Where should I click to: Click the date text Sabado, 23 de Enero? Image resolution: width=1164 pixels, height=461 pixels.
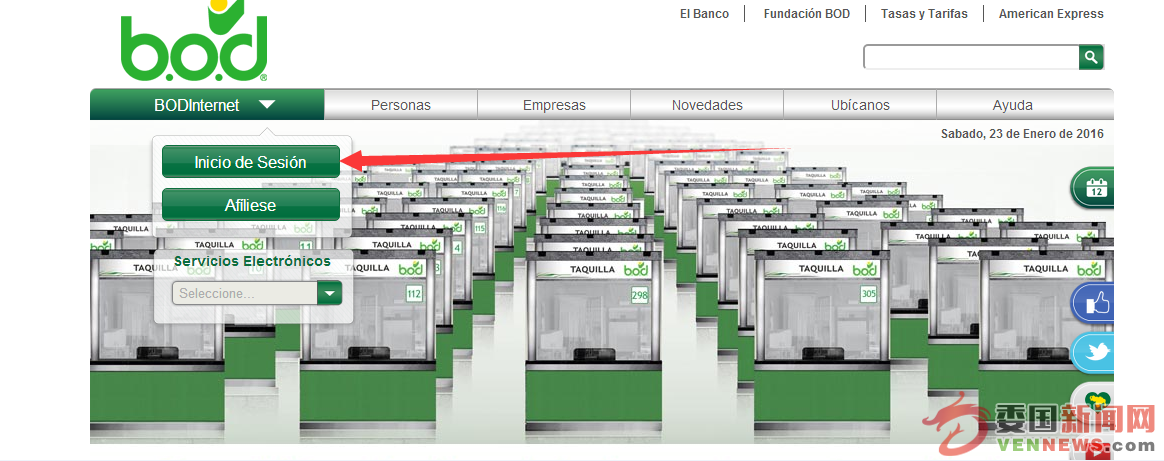pos(1022,134)
